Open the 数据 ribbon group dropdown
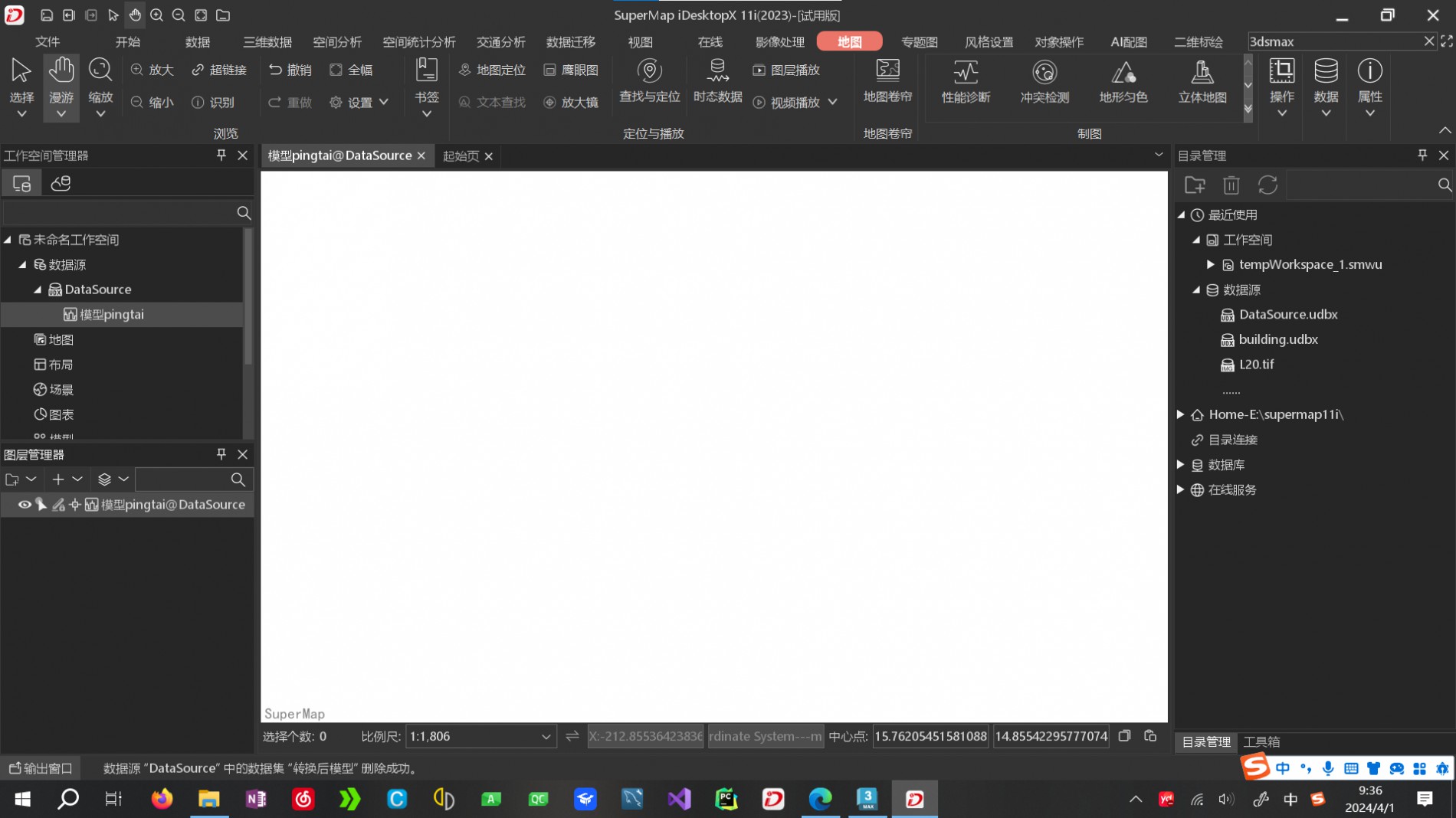Viewport: 1456px width, 818px height. click(1326, 87)
